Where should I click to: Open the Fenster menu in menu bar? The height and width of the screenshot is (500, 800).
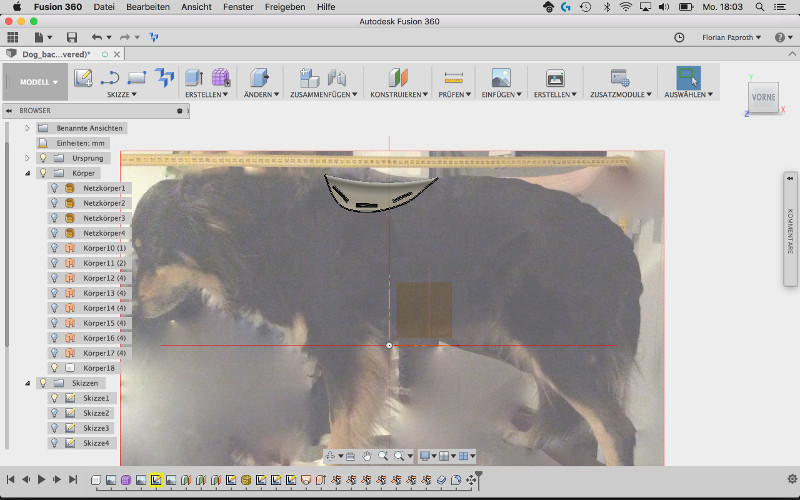pos(238,6)
